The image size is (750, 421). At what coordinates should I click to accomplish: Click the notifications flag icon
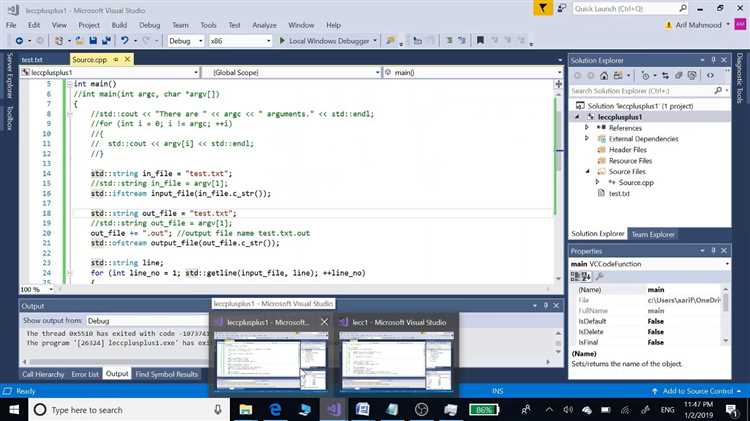click(x=543, y=8)
